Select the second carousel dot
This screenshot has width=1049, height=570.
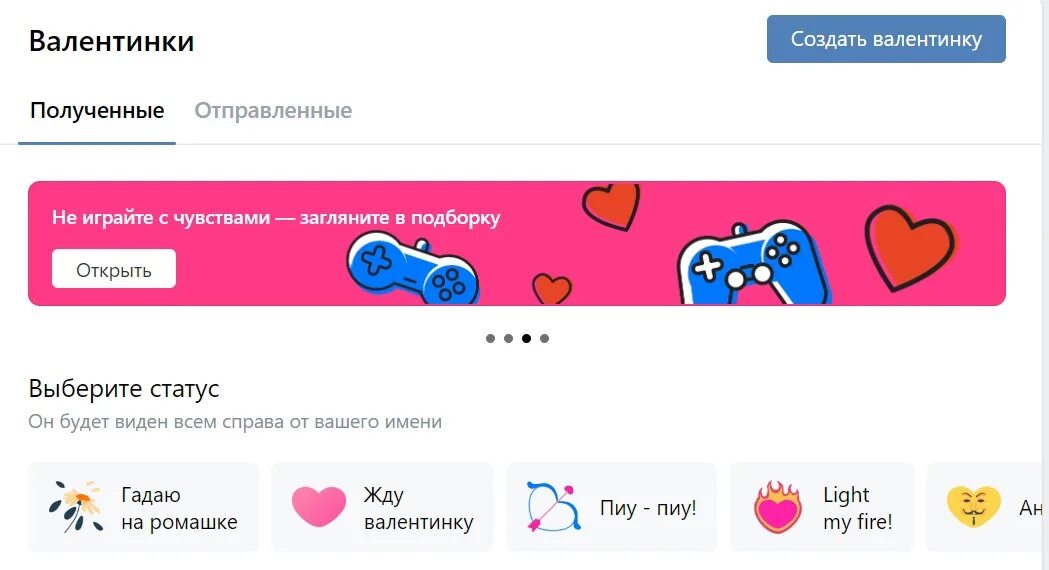pos(508,339)
